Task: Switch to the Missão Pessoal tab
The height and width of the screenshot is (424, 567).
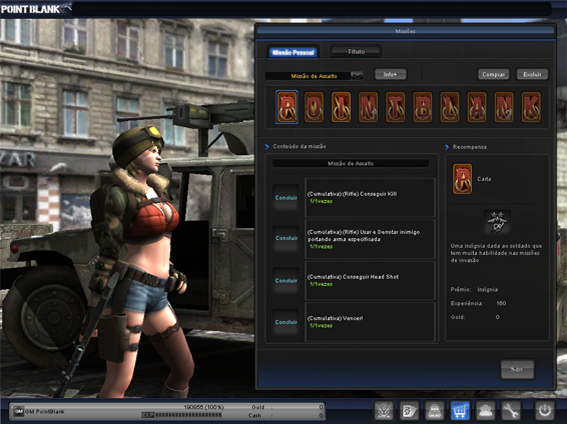Action: point(293,52)
